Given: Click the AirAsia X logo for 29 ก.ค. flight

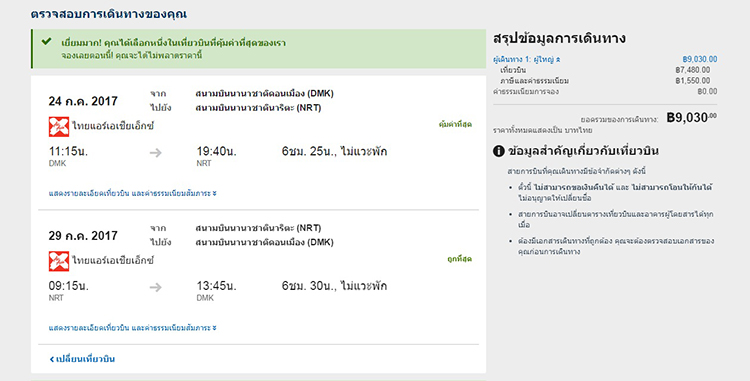Looking at the screenshot, I should (x=59, y=261).
